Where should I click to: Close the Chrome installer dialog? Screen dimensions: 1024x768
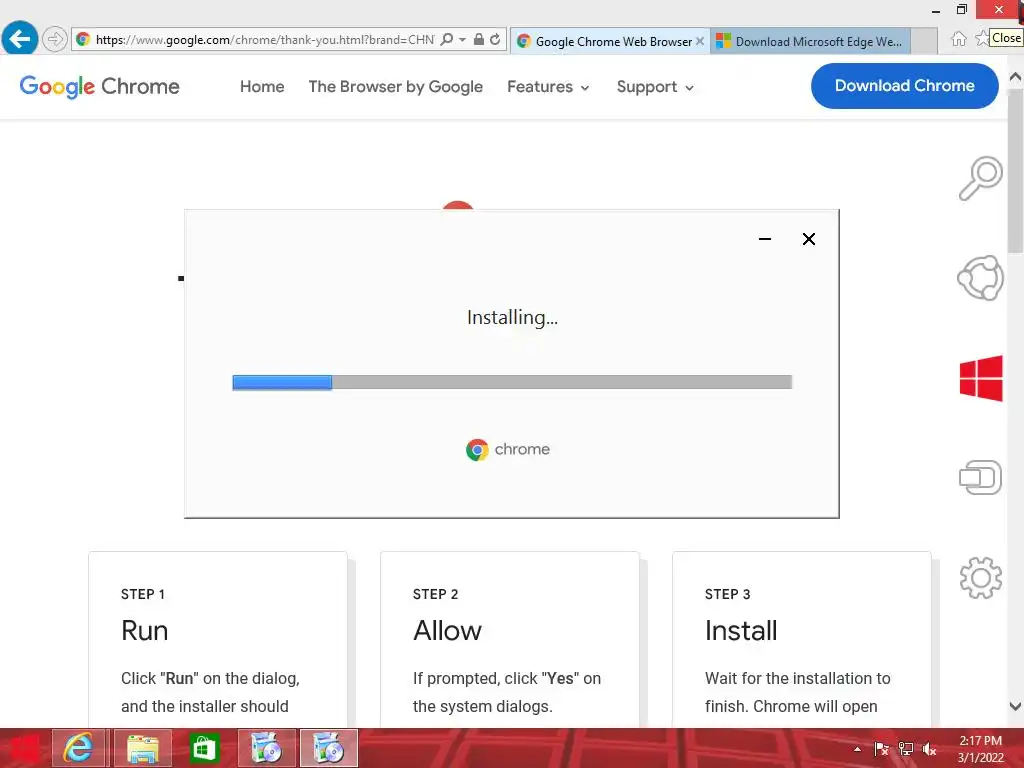(808, 239)
